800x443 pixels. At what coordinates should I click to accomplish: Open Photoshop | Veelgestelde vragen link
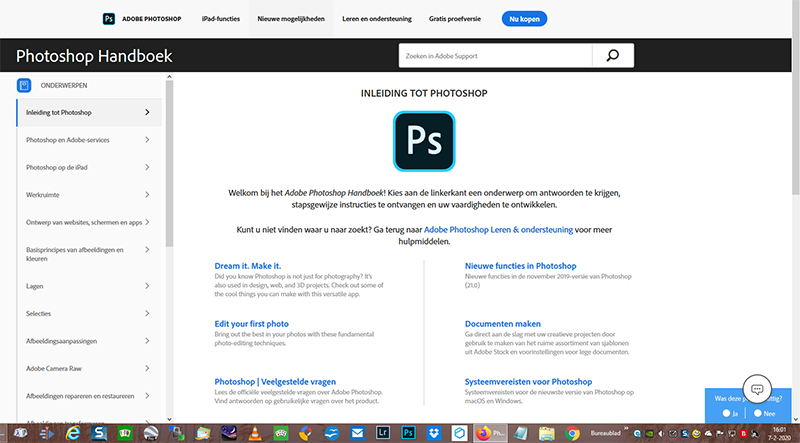point(275,382)
